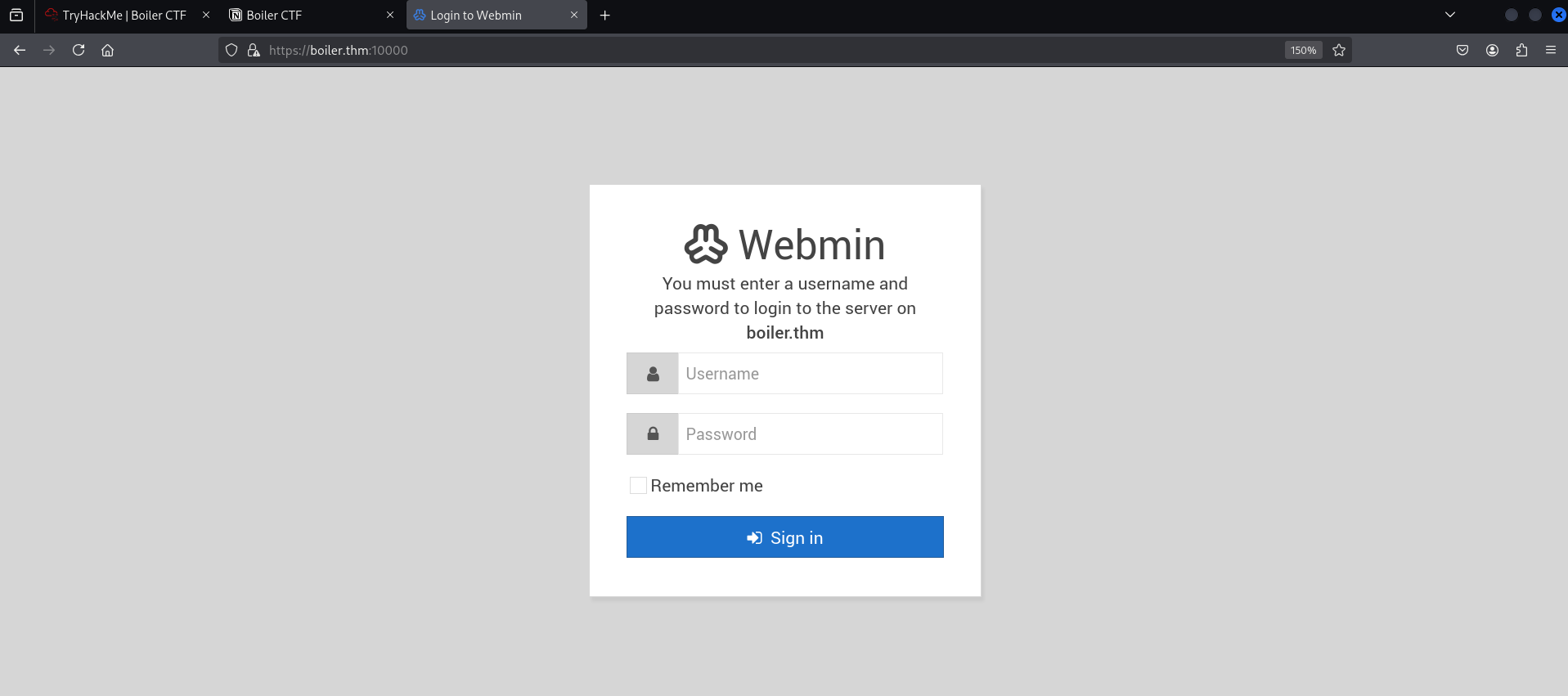Open the extensions puzzle icon

pyautogui.click(x=1521, y=50)
